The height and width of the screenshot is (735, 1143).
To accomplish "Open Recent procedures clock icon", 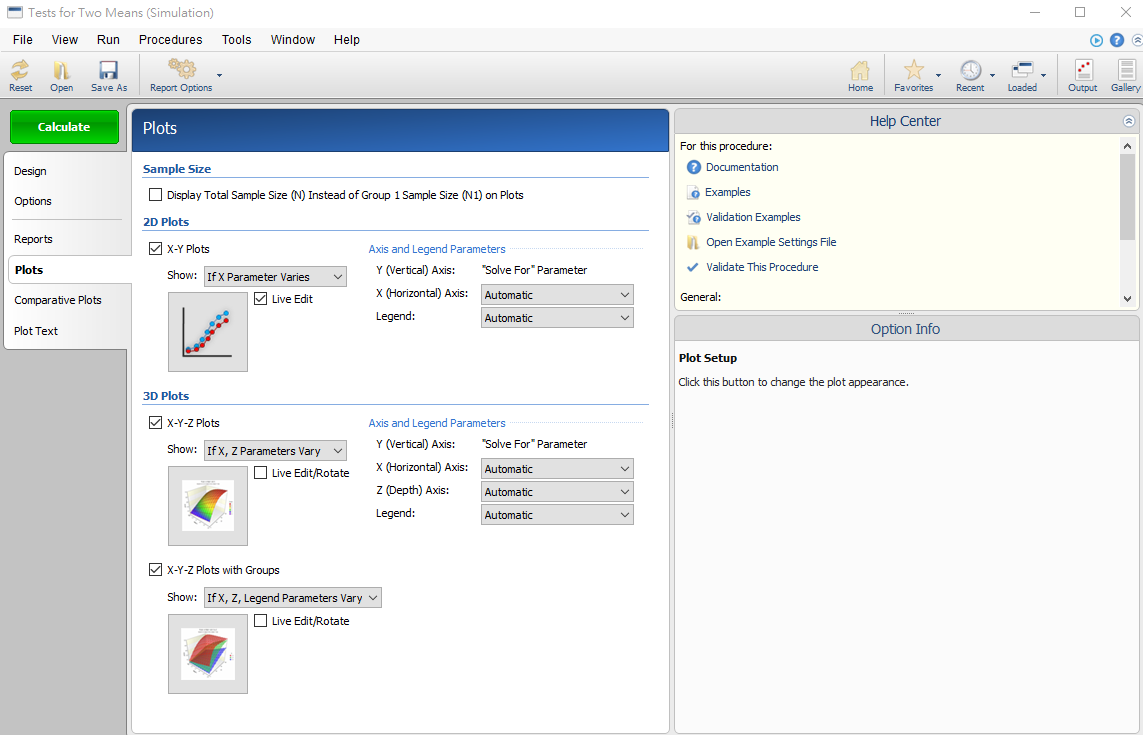I will point(970,71).
